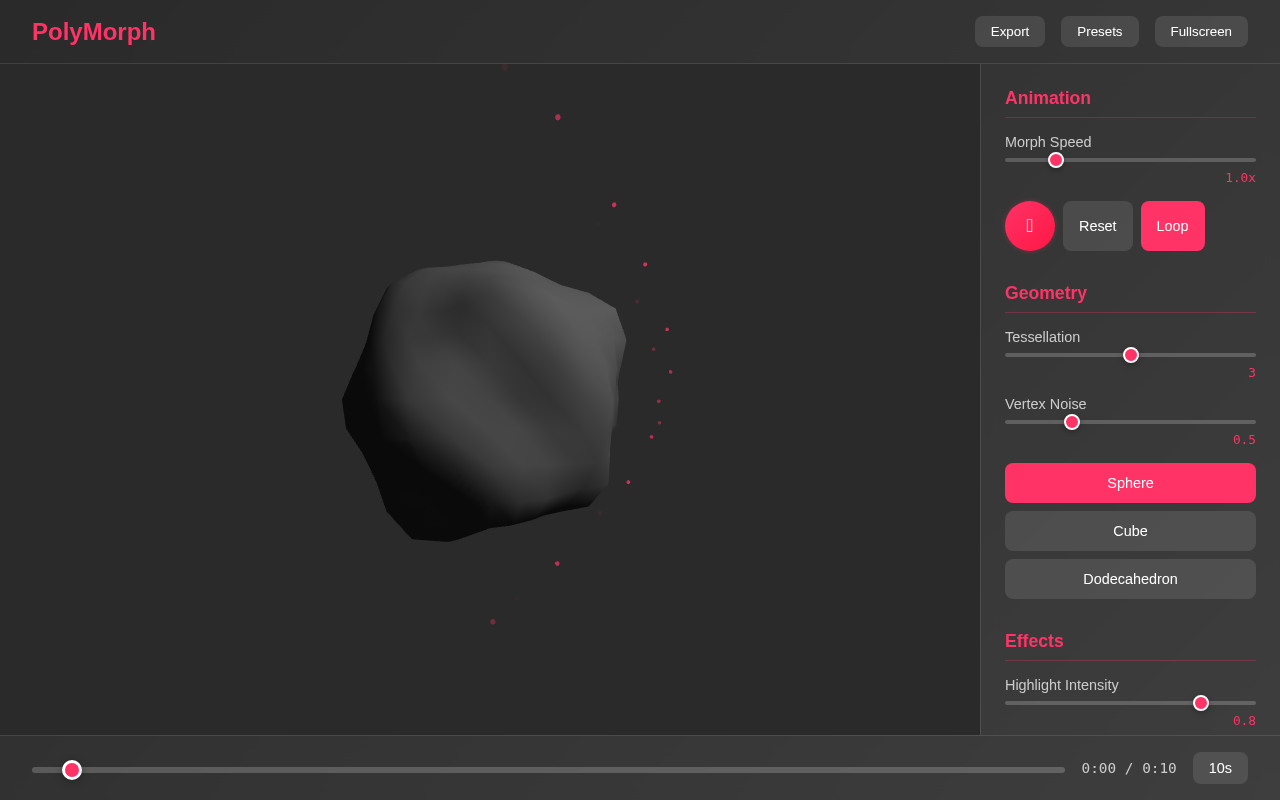The height and width of the screenshot is (800, 1280).
Task: Enter Fullscreen mode
Action: [x=1200, y=31]
